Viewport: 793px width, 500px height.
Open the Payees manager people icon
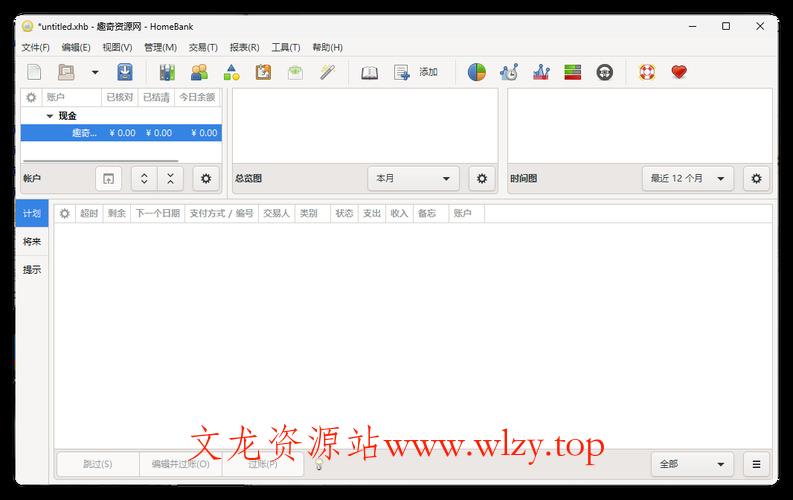pyautogui.click(x=199, y=72)
